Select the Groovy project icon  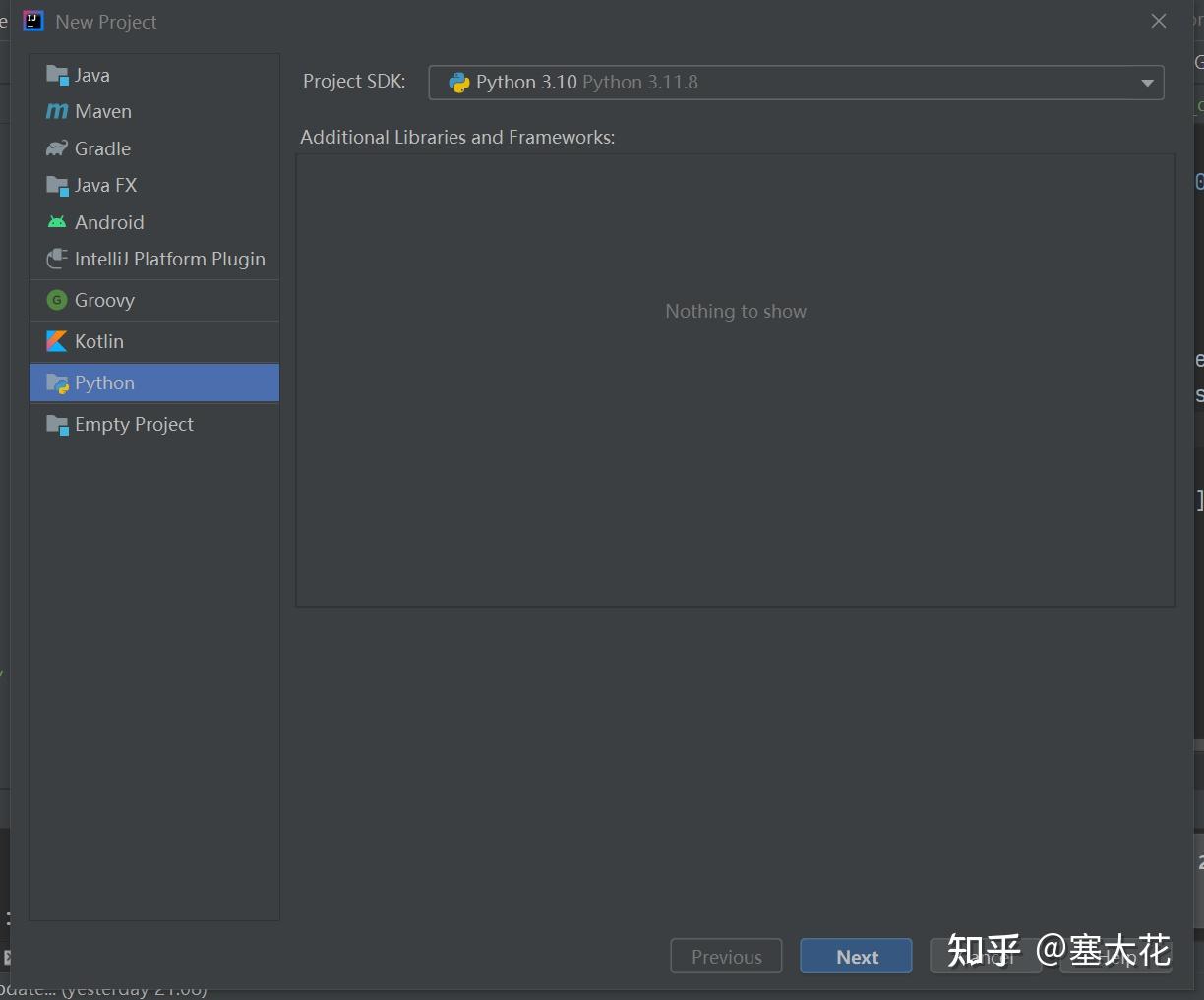point(57,300)
